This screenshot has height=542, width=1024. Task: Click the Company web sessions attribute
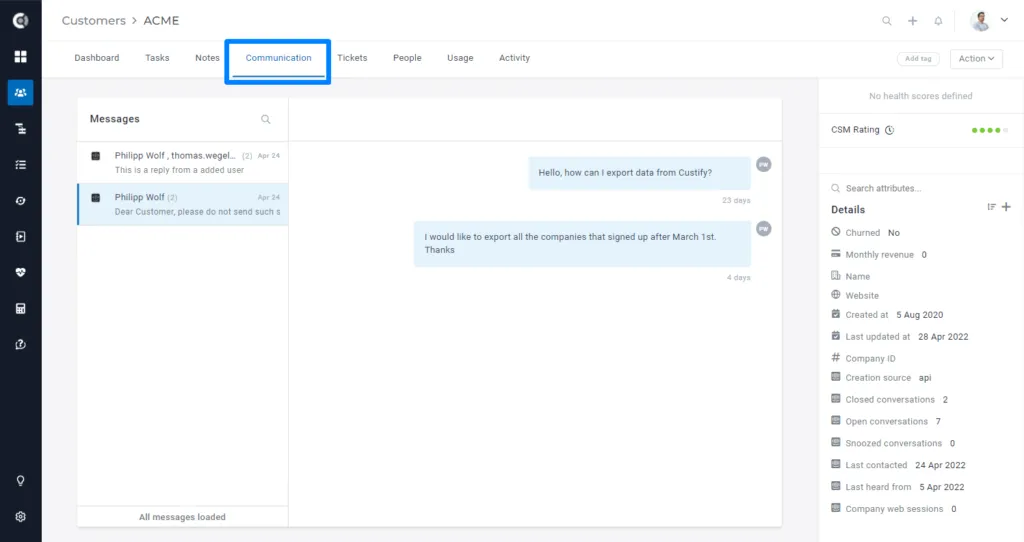tap(893, 509)
